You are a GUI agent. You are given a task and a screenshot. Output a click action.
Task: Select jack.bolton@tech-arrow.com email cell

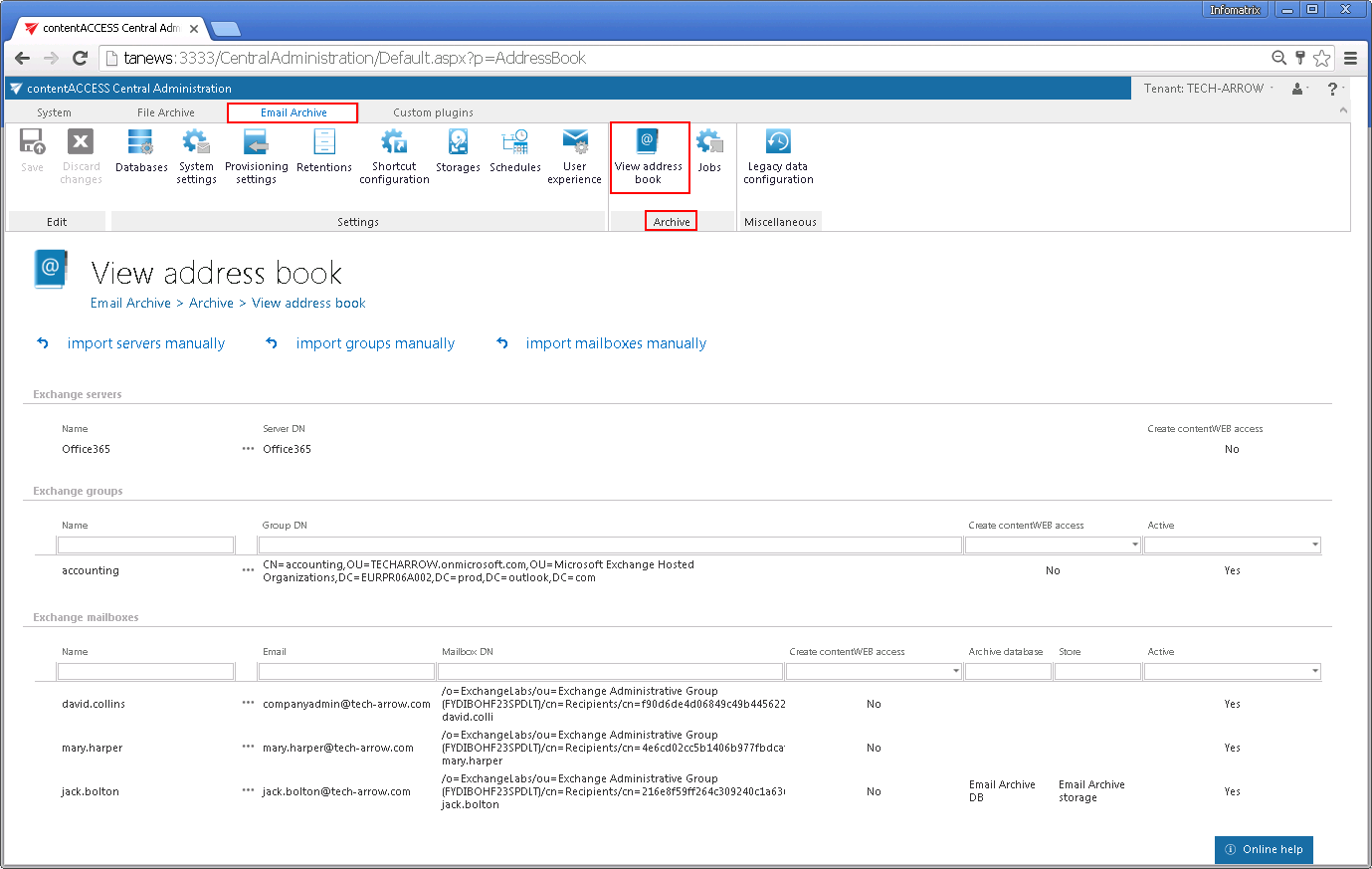point(336,791)
